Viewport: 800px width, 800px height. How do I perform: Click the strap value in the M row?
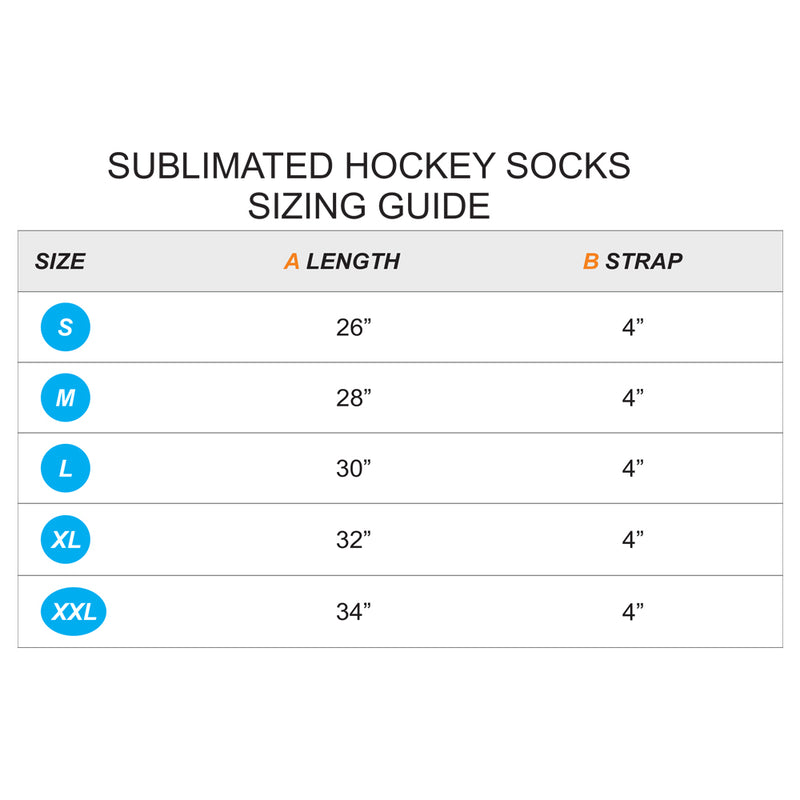(632, 398)
